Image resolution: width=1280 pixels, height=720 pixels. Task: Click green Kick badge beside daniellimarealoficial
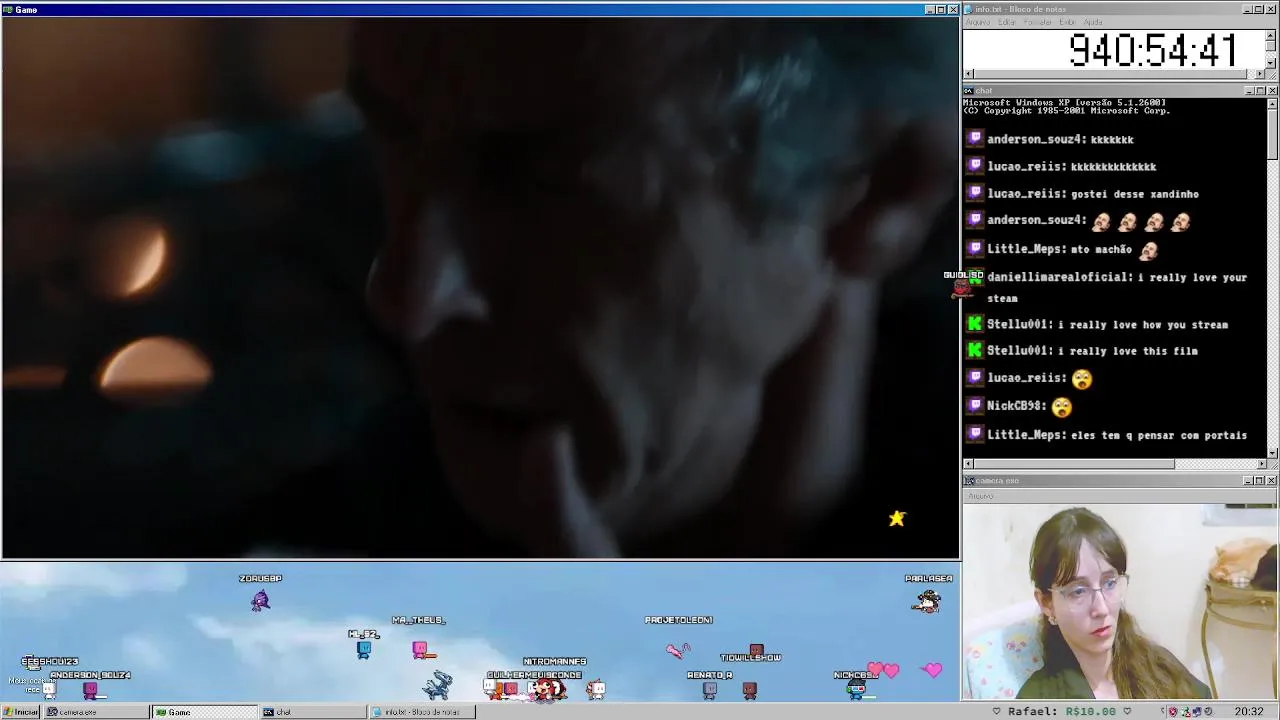click(x=975, y=277)
